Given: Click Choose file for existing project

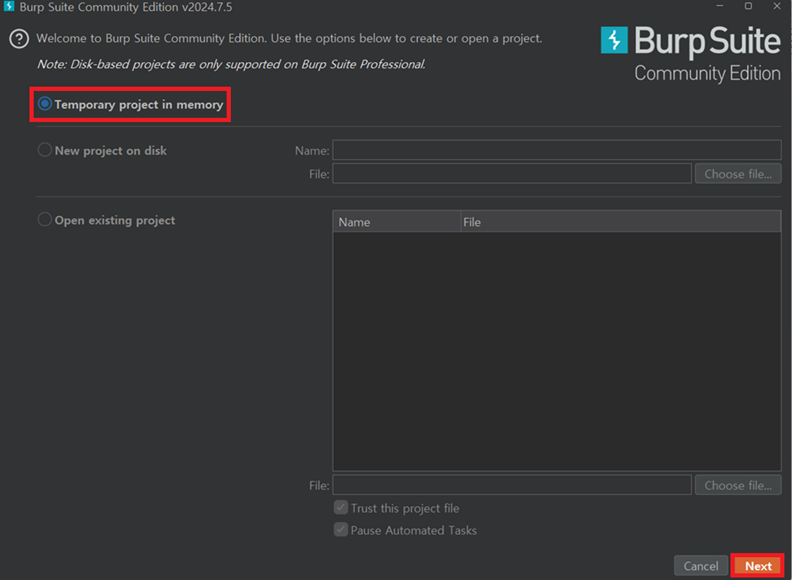Looking at the screenshot, I should point(738,485).
